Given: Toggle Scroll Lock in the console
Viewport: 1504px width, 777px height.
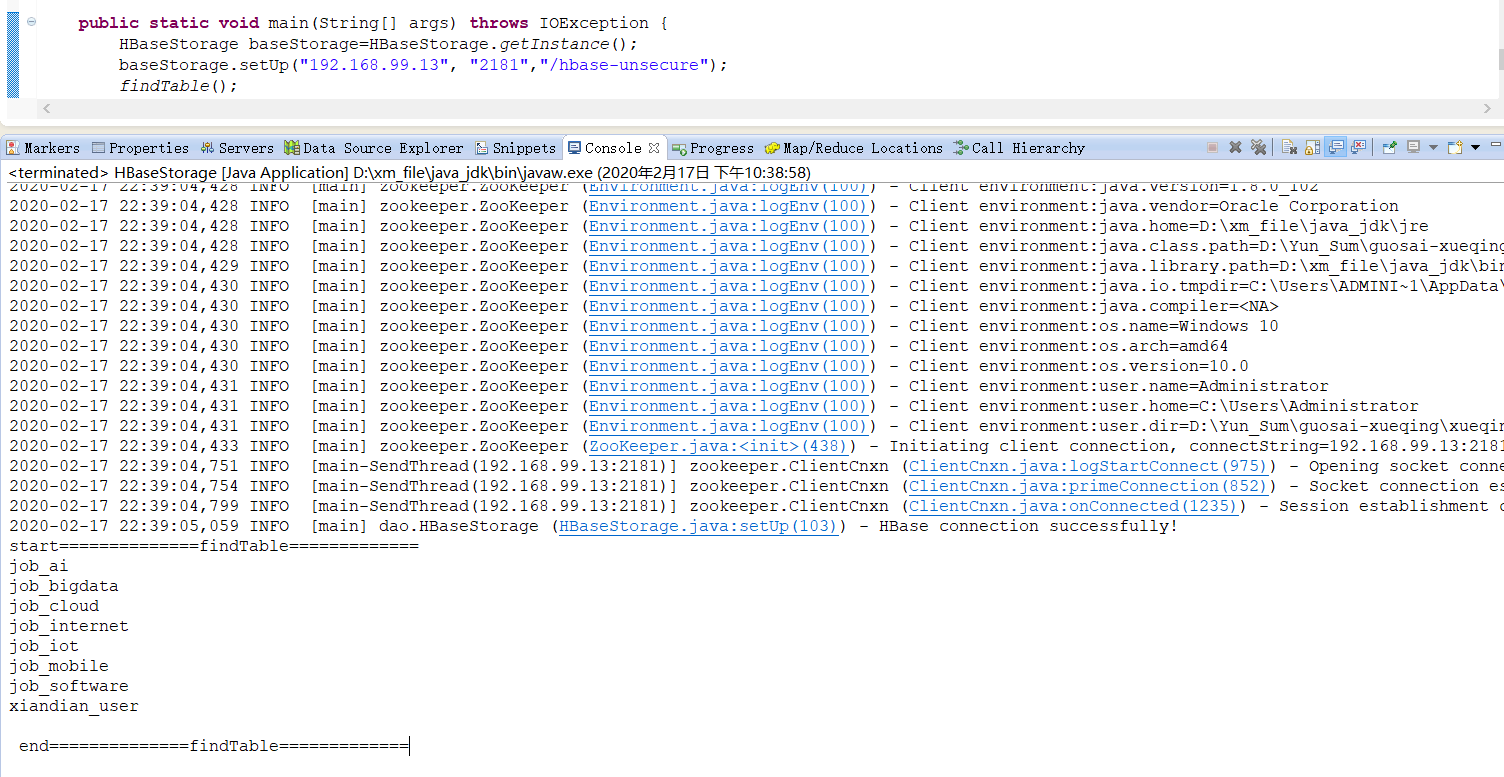Looking at the screenshot, I should pyautogui.click(x=1313, y=146).
